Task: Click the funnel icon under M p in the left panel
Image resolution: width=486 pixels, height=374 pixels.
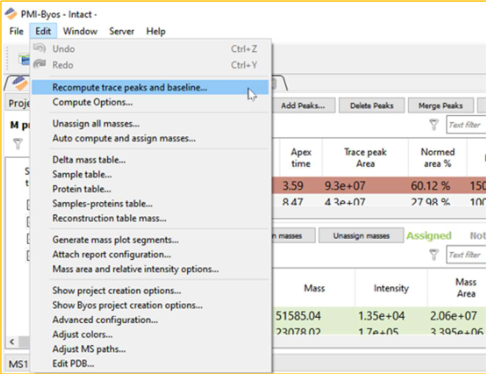Action: point(18,144)
